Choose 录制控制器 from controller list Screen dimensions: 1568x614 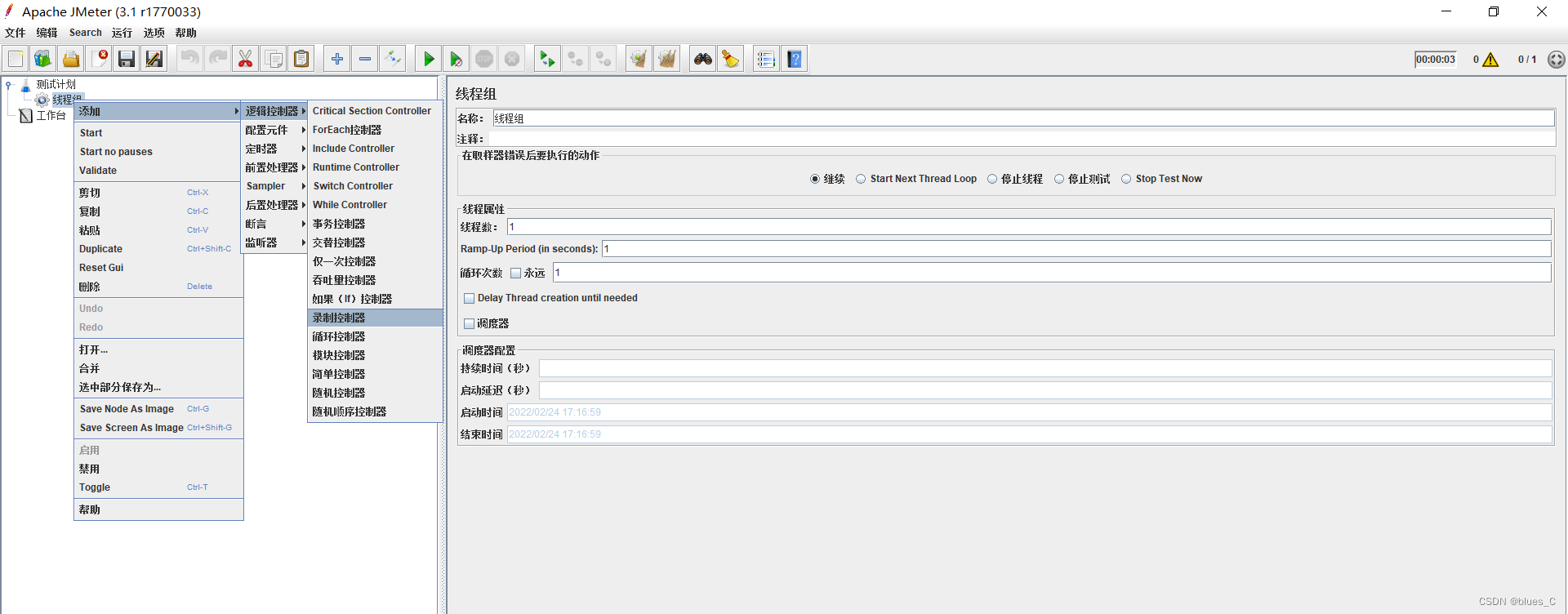pos(375,318)
